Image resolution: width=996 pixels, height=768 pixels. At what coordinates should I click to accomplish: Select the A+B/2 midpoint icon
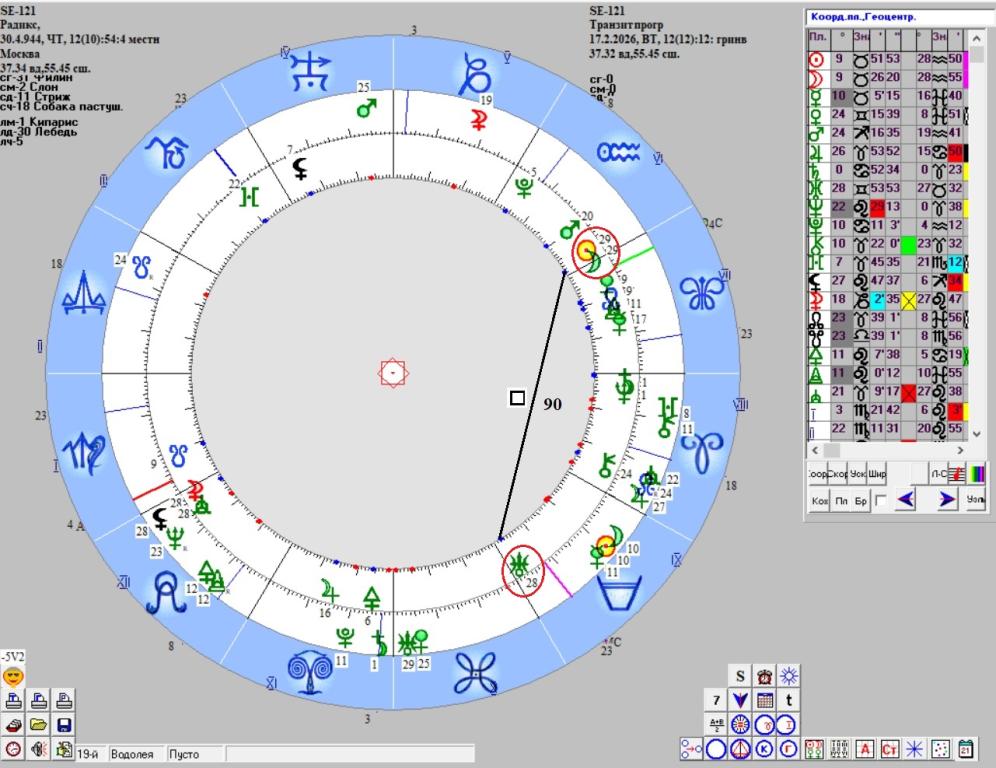pyautogui.click(x=716, y=724)
